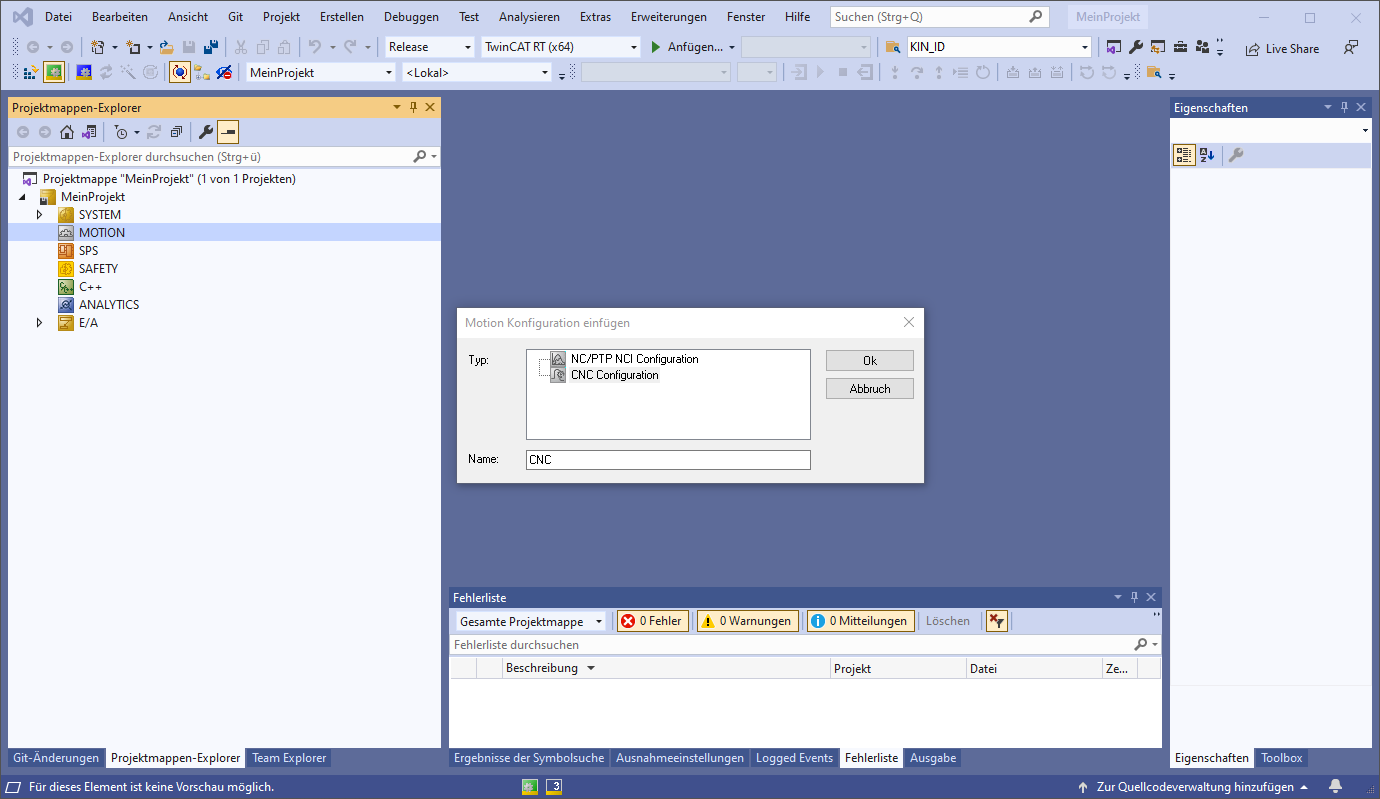Open the Gesamte Projektmappe scope dropdown

530,621
